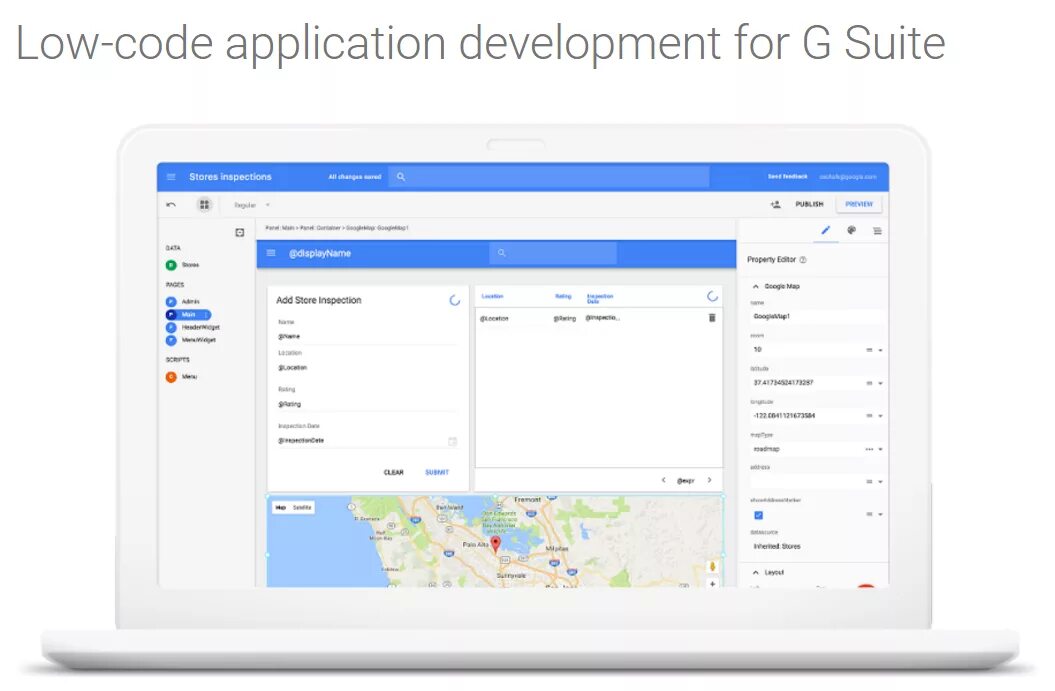This screenshot has height=691, width=1055.
Task: Open the latitude property dropdown arrow
Action: pos(880,384)
